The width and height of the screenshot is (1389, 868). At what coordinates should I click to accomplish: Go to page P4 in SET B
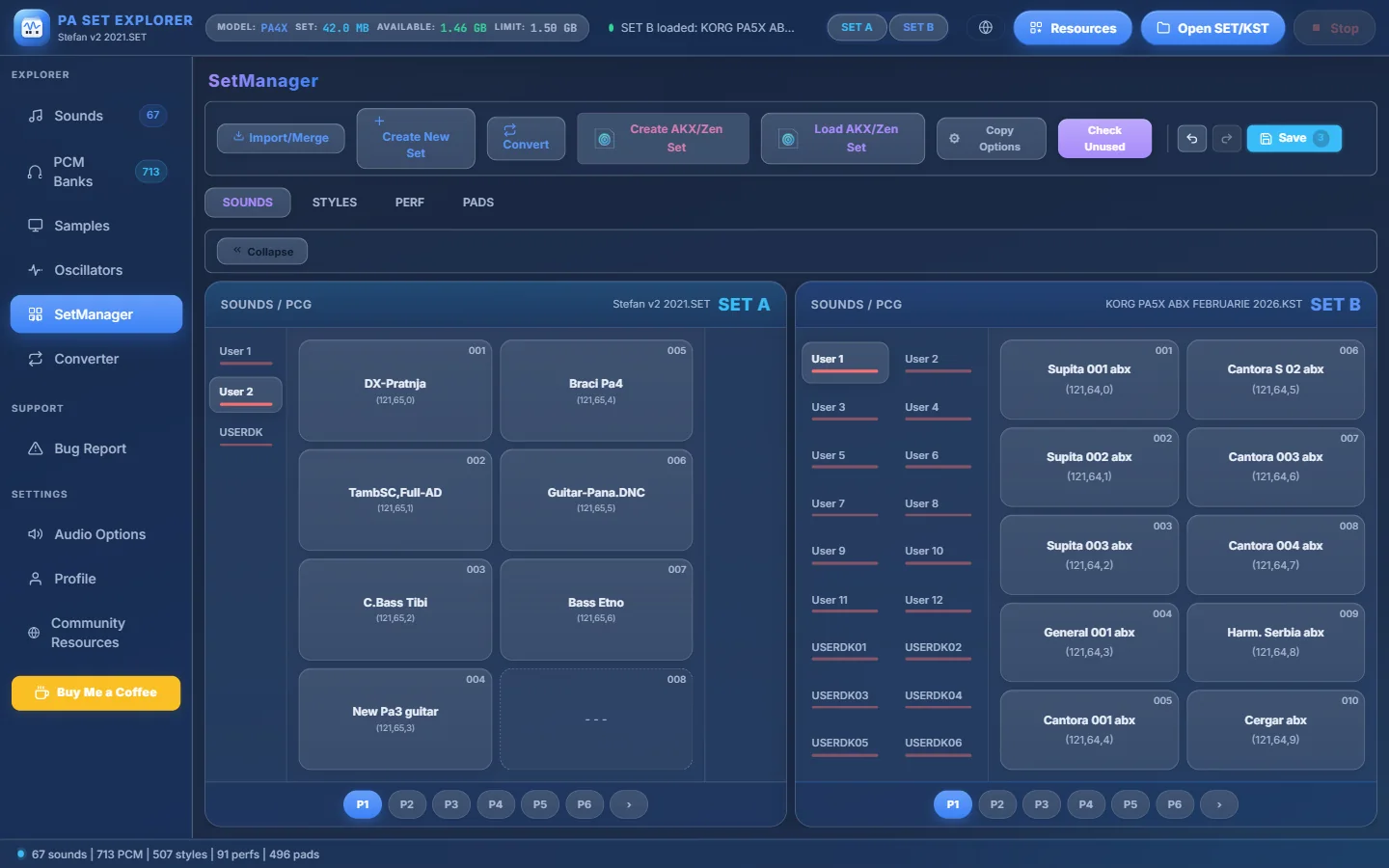pyautogui.click(x=1086, y=804)
